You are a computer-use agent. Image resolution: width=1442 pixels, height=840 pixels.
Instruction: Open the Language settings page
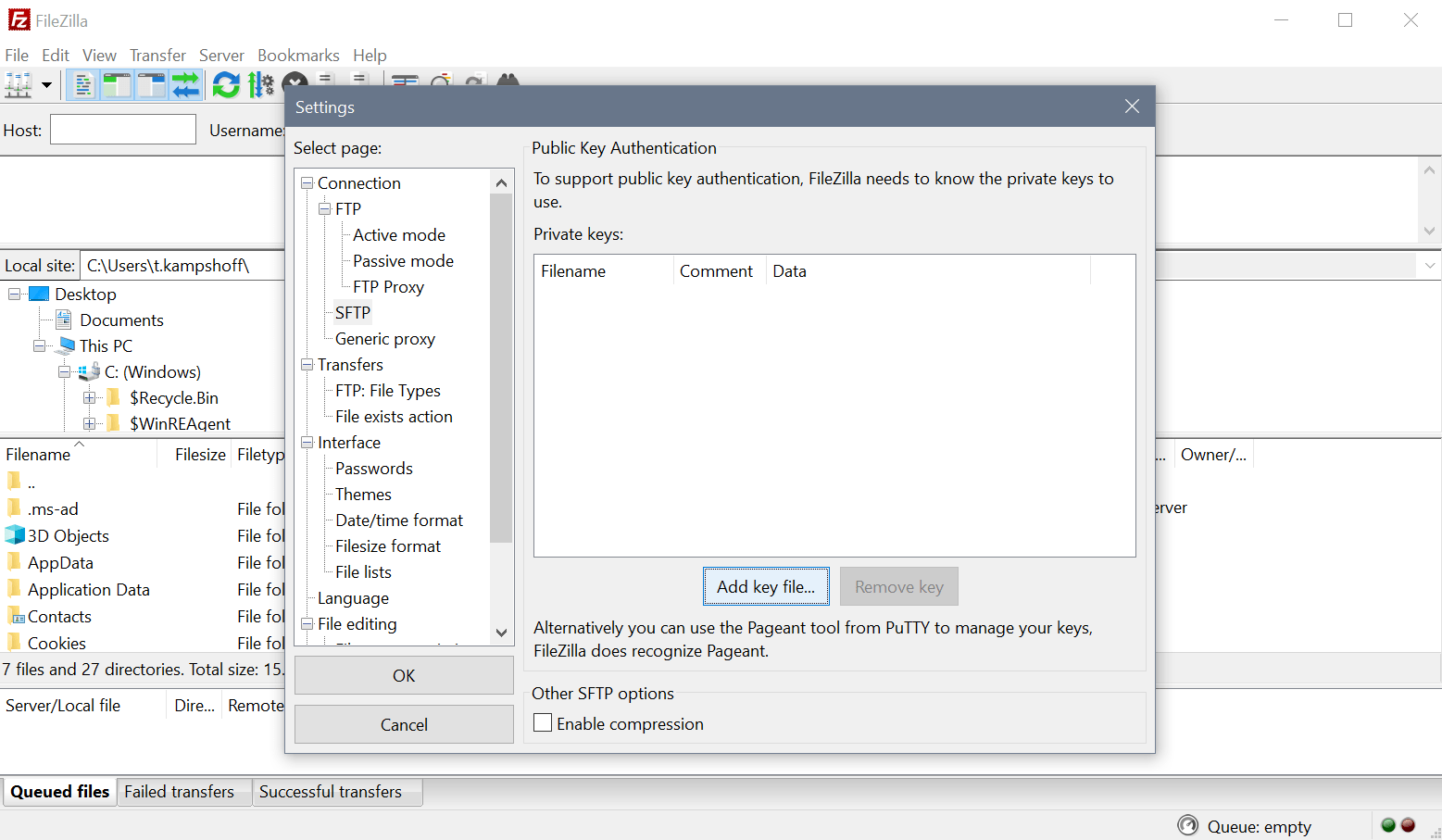(x=353, y=598)
